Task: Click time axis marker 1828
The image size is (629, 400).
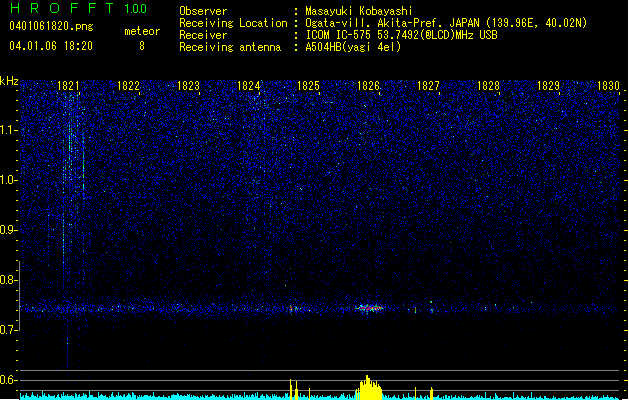Action: pos(488,86)
